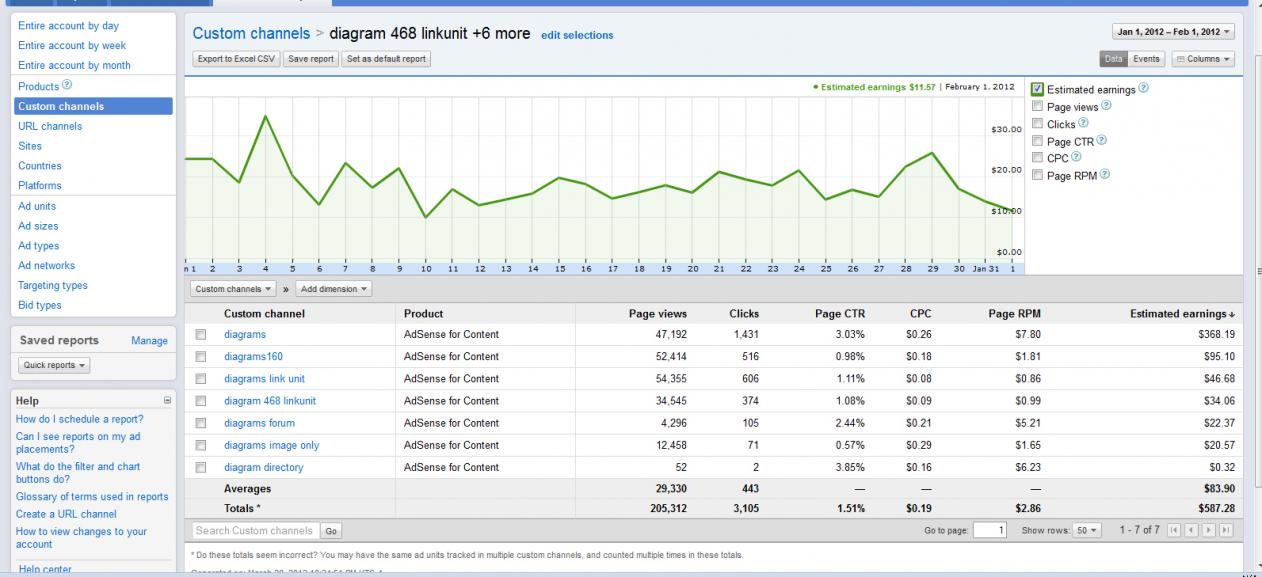1262x577 pixels.
Task: Enable Page RPM metric checkbox
Action: [1038, 175]
